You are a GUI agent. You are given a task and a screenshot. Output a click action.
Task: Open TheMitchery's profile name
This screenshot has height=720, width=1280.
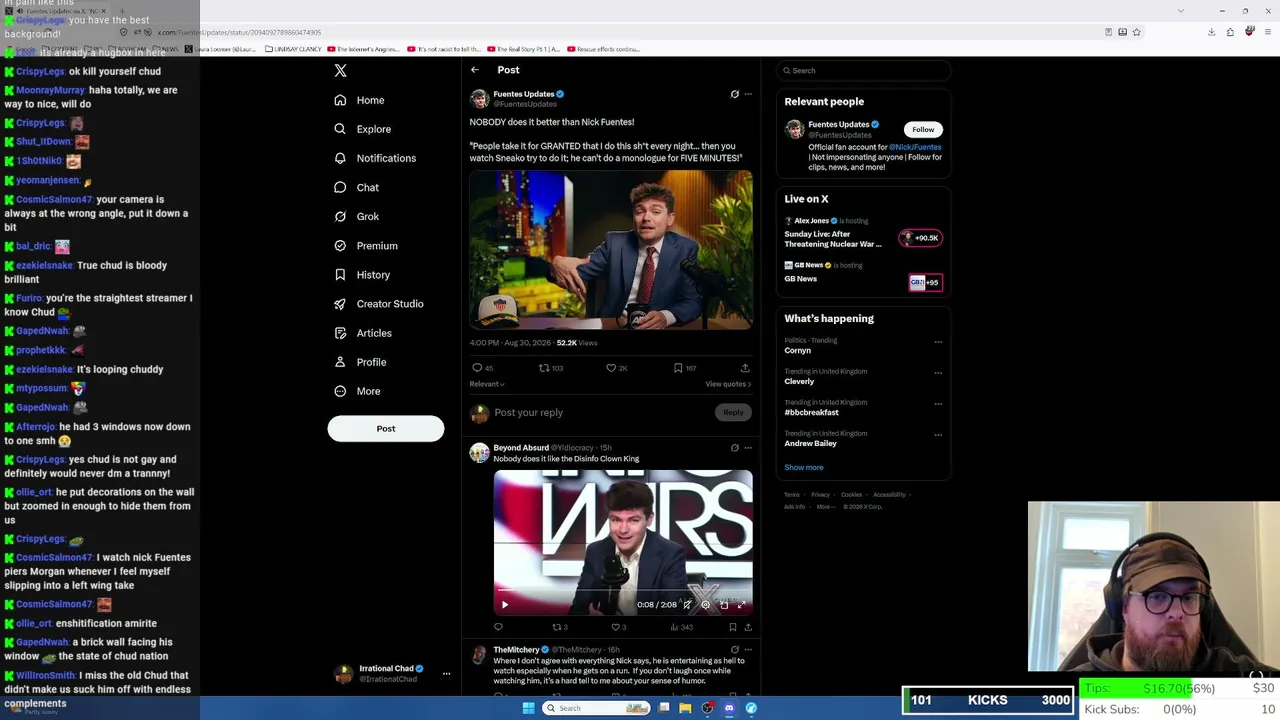coord(516,650)
